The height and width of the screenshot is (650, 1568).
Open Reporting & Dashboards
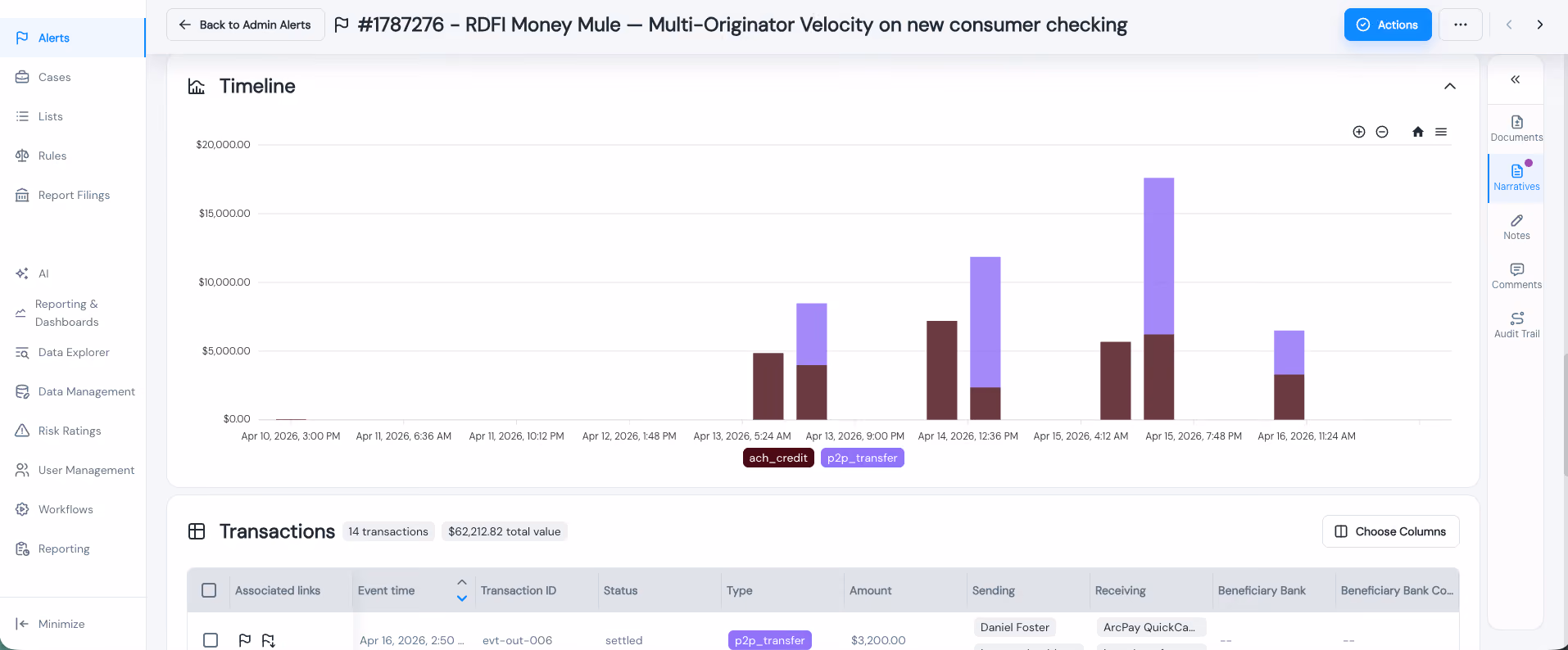point(72,313)
